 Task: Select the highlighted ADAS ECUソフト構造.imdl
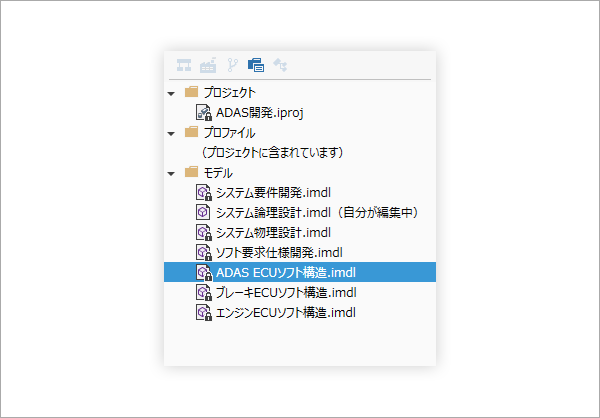300,272
